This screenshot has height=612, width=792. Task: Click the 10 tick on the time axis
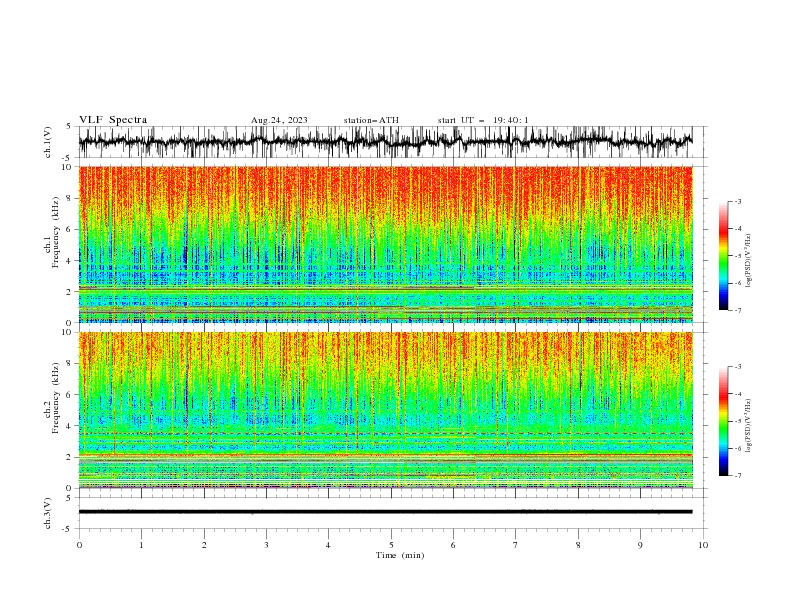click(703, 545)
